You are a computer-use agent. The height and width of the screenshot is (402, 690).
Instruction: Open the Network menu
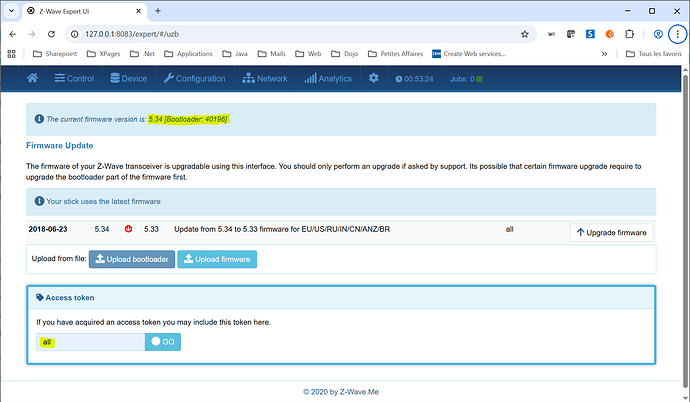click(x=265, y=78)
